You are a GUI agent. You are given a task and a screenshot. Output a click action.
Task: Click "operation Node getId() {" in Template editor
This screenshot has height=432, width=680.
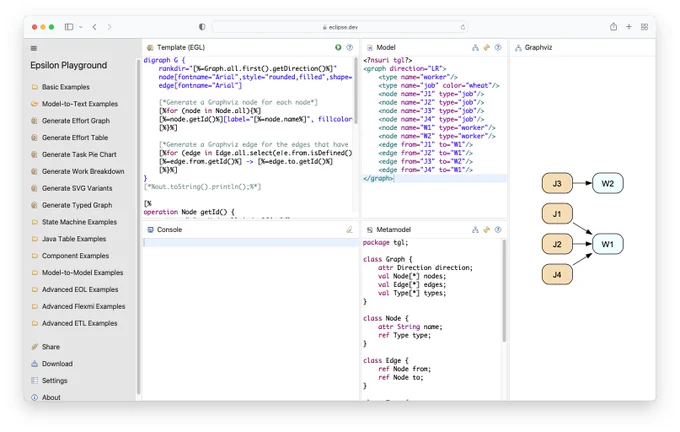[x=189, y=212]
